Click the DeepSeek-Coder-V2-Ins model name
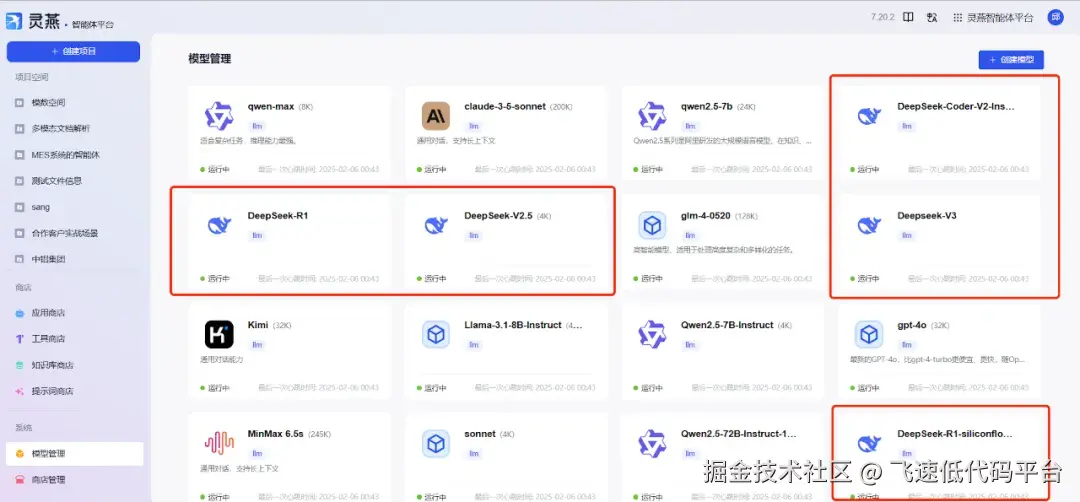The height and width of the screenshot is (502, 1080). tap(956, 107)
